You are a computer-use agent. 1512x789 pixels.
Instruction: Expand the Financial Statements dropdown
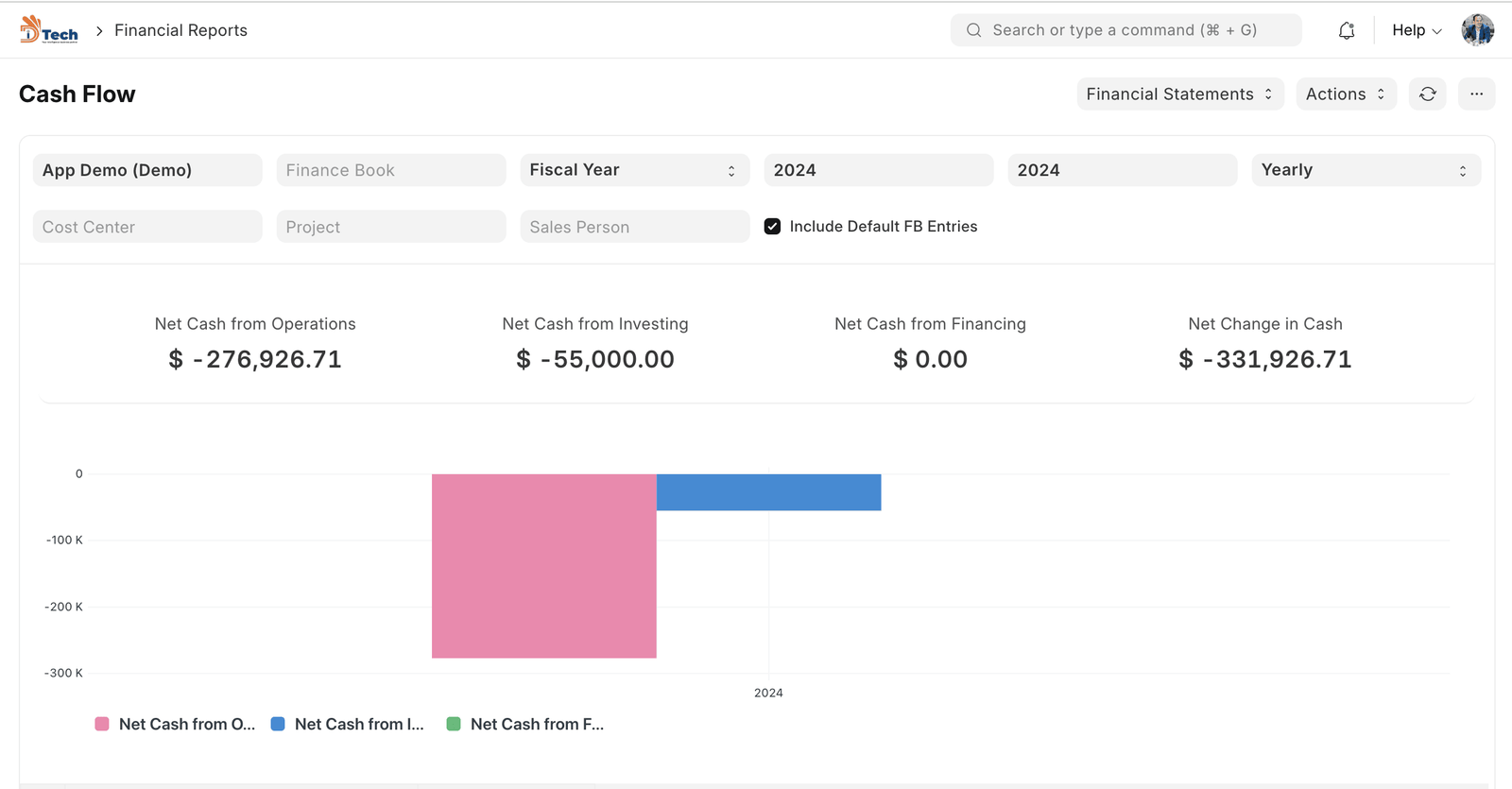click(1179, 94)
